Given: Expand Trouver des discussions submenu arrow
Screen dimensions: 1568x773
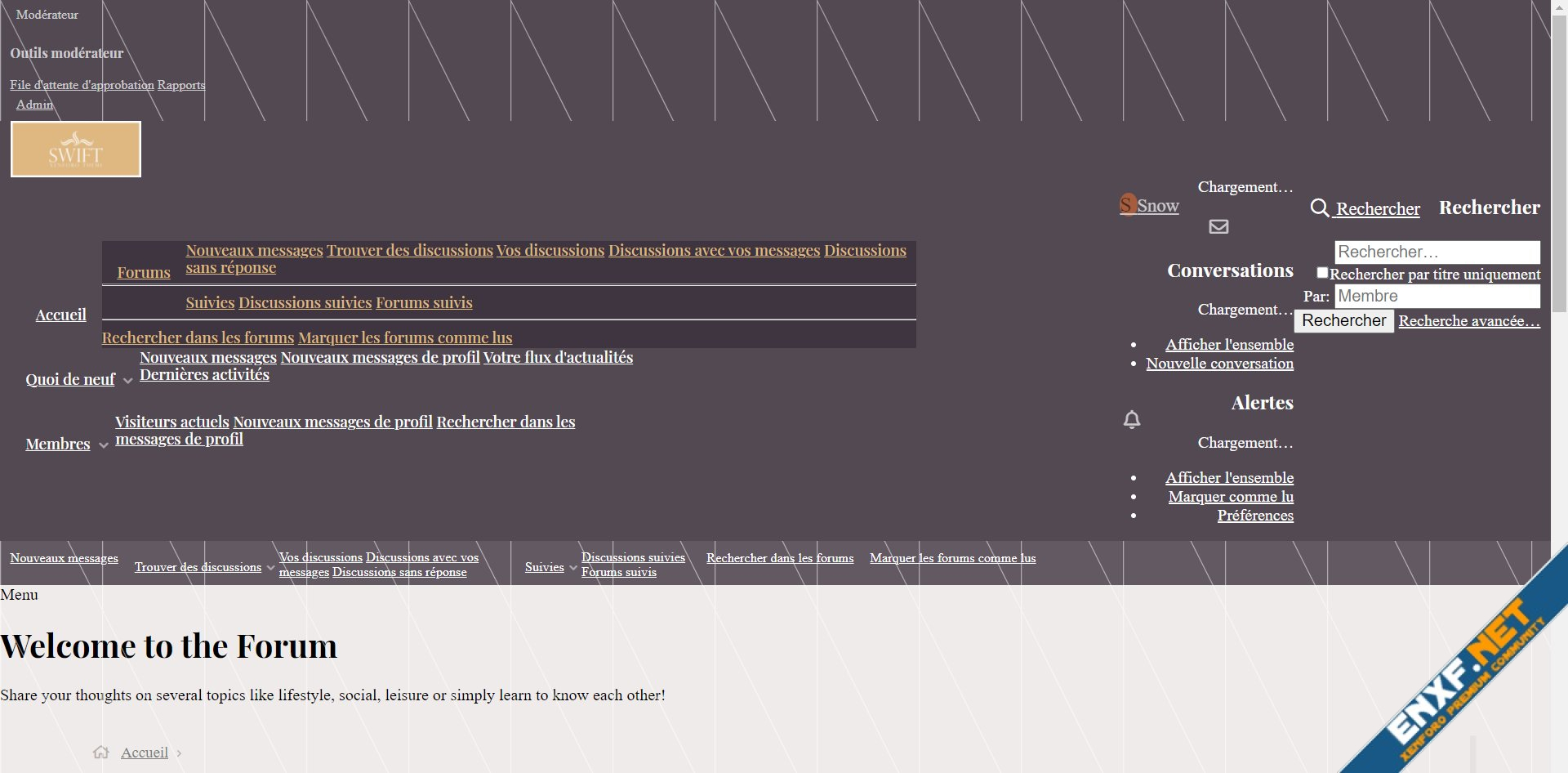Looking at the screenshot, I should point(270,568).
